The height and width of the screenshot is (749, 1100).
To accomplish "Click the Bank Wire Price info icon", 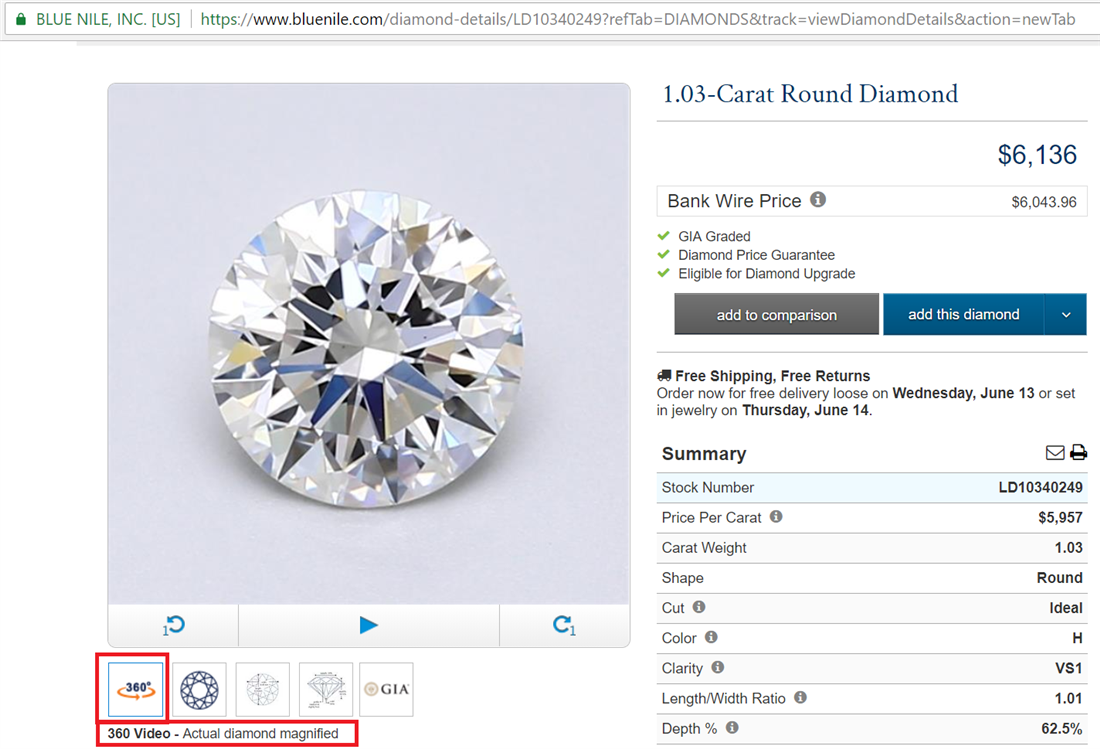I will click(x=818, y=200).
